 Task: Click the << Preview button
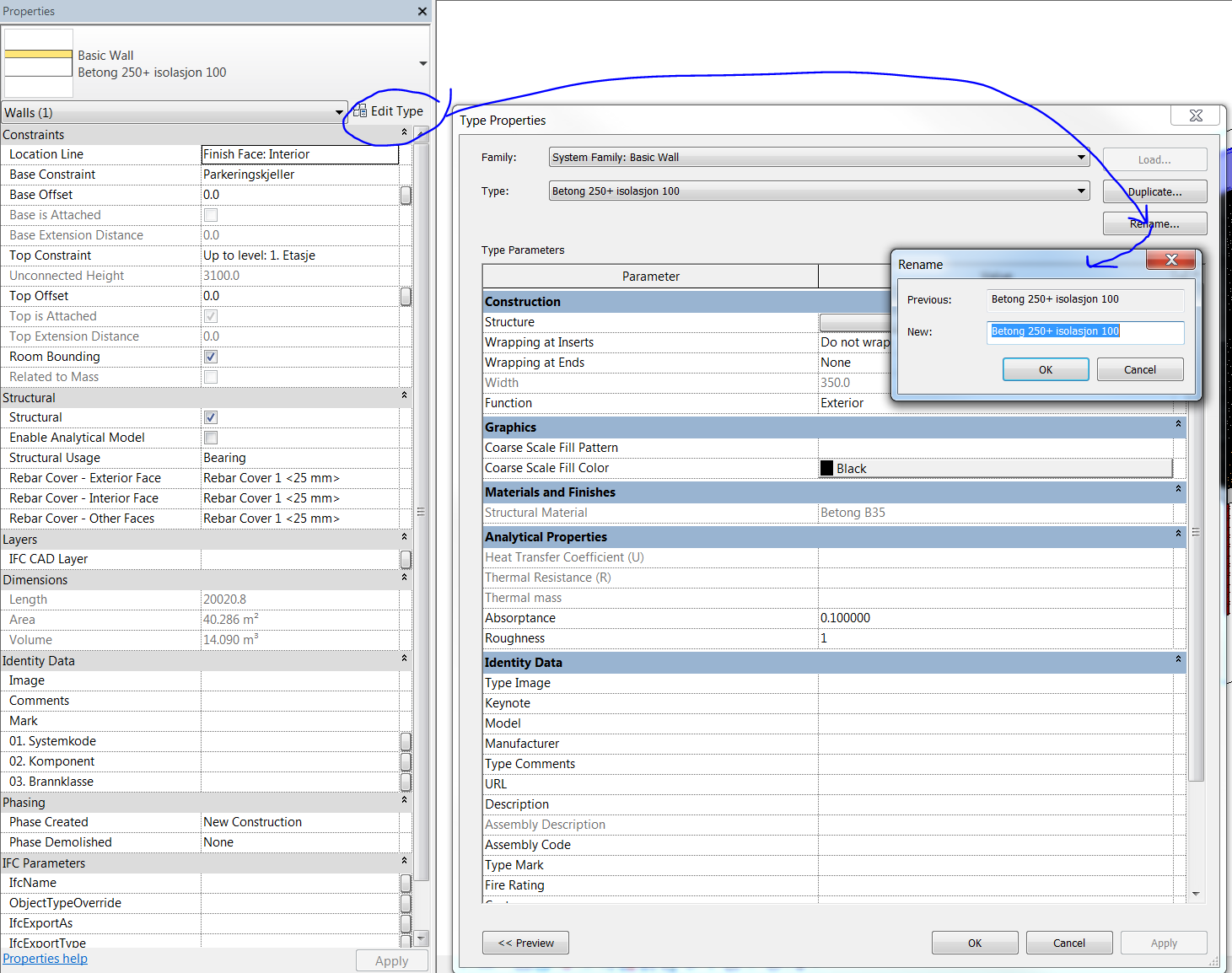[x=525, y=943]
